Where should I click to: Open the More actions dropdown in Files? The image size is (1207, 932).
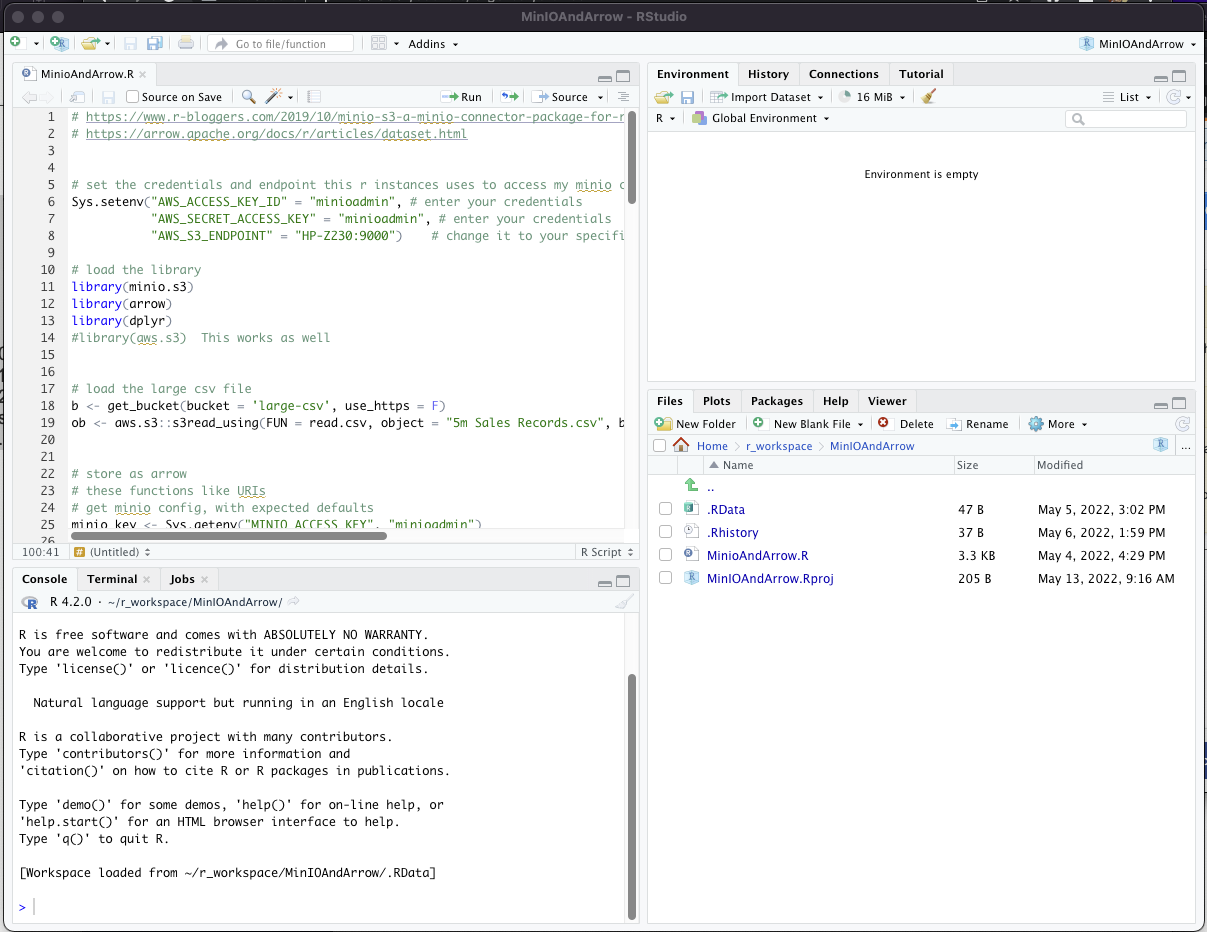(1059, 424)
